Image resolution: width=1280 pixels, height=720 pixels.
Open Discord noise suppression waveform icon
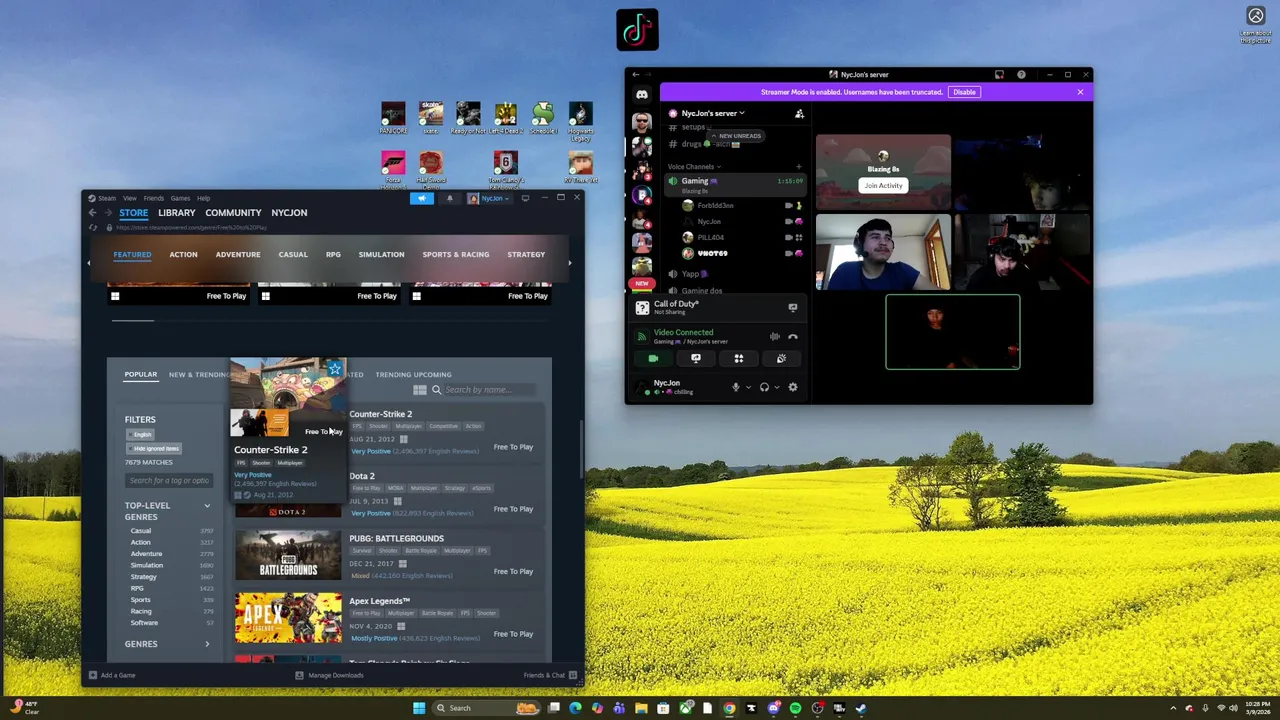(774, 337)
